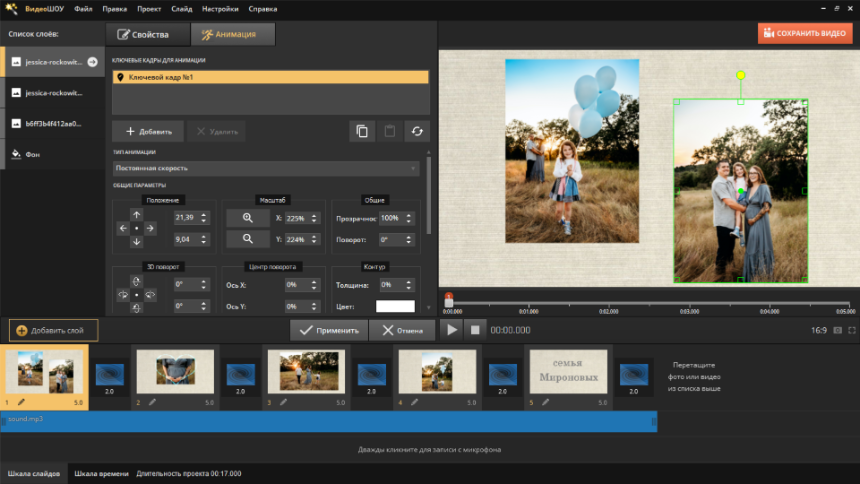Click the sound.mp3 audio track
860x484 pixels.
[329, 421]
